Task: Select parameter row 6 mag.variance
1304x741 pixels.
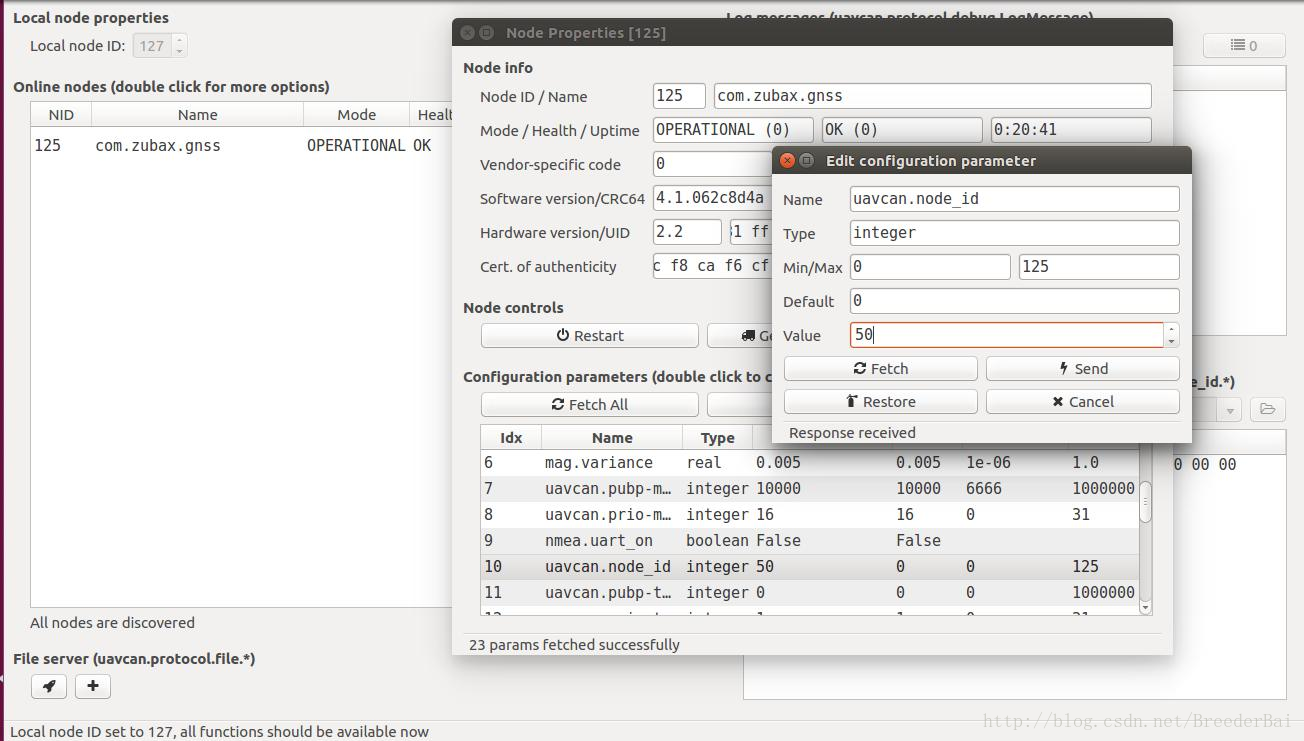Action: coord(810,462)
